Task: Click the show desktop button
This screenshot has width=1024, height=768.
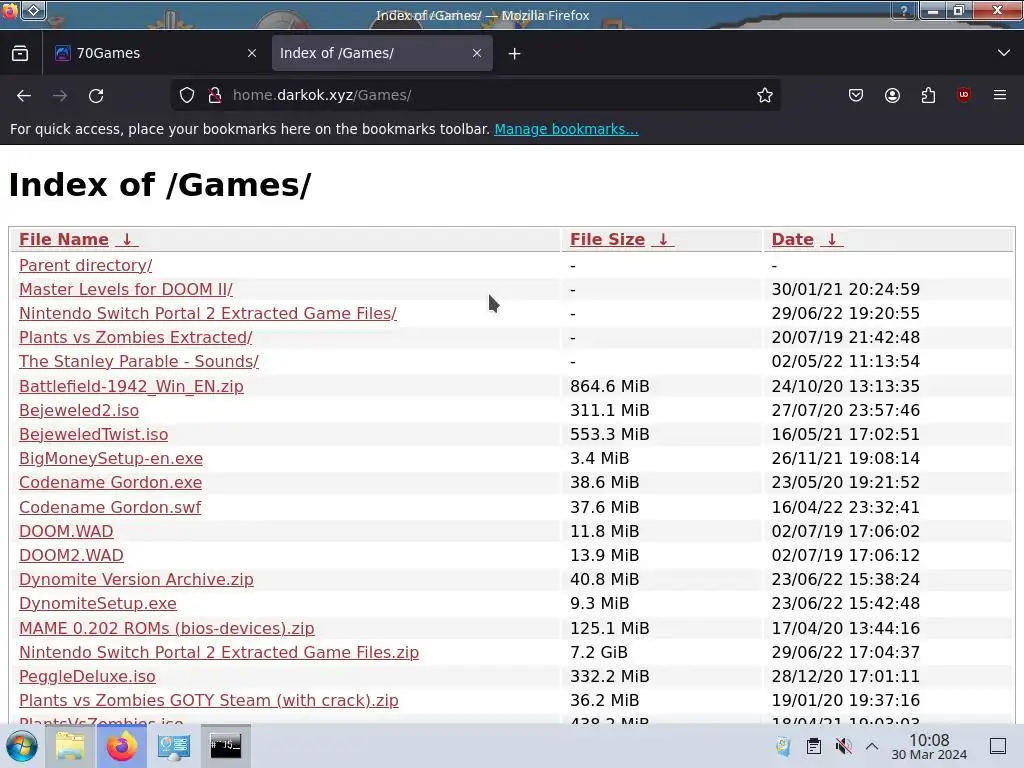Action: (x=999, y=746)
